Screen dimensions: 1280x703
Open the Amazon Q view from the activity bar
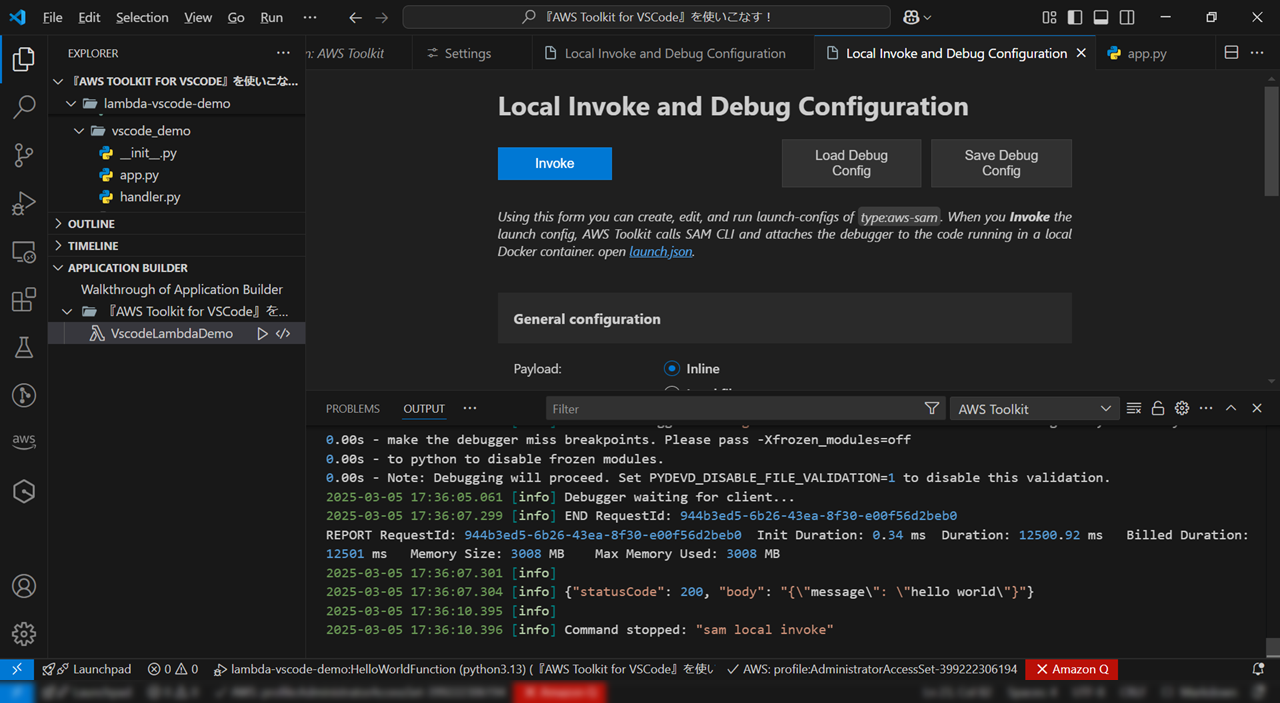pyautogui.click(x=24, y=491)
